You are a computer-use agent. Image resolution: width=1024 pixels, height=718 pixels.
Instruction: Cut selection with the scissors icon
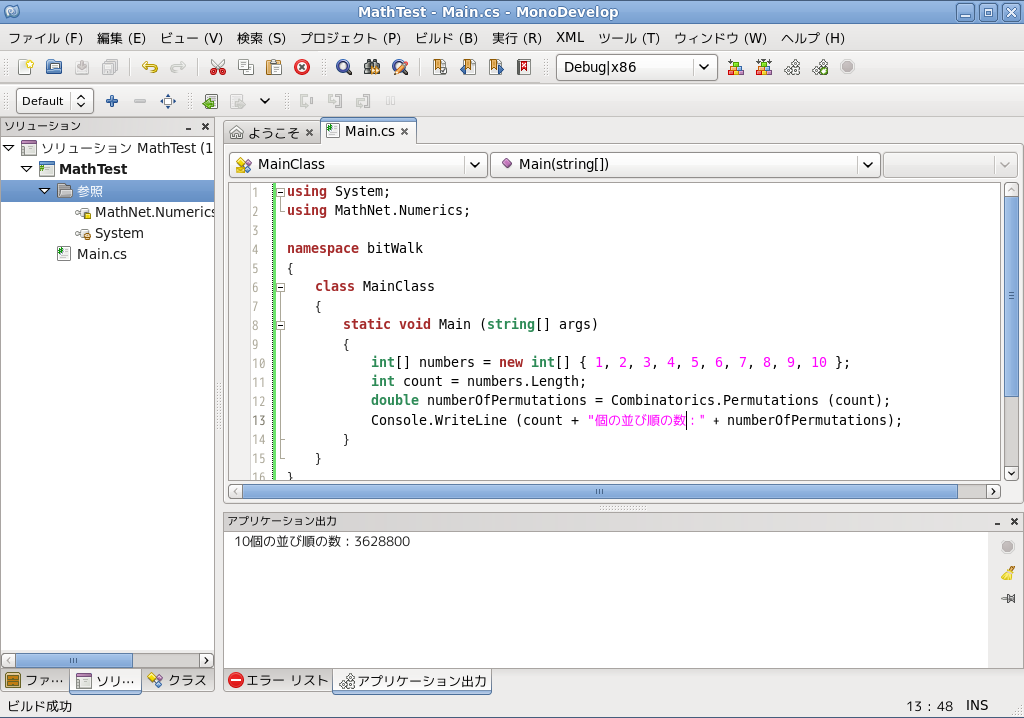click(217, 67)
